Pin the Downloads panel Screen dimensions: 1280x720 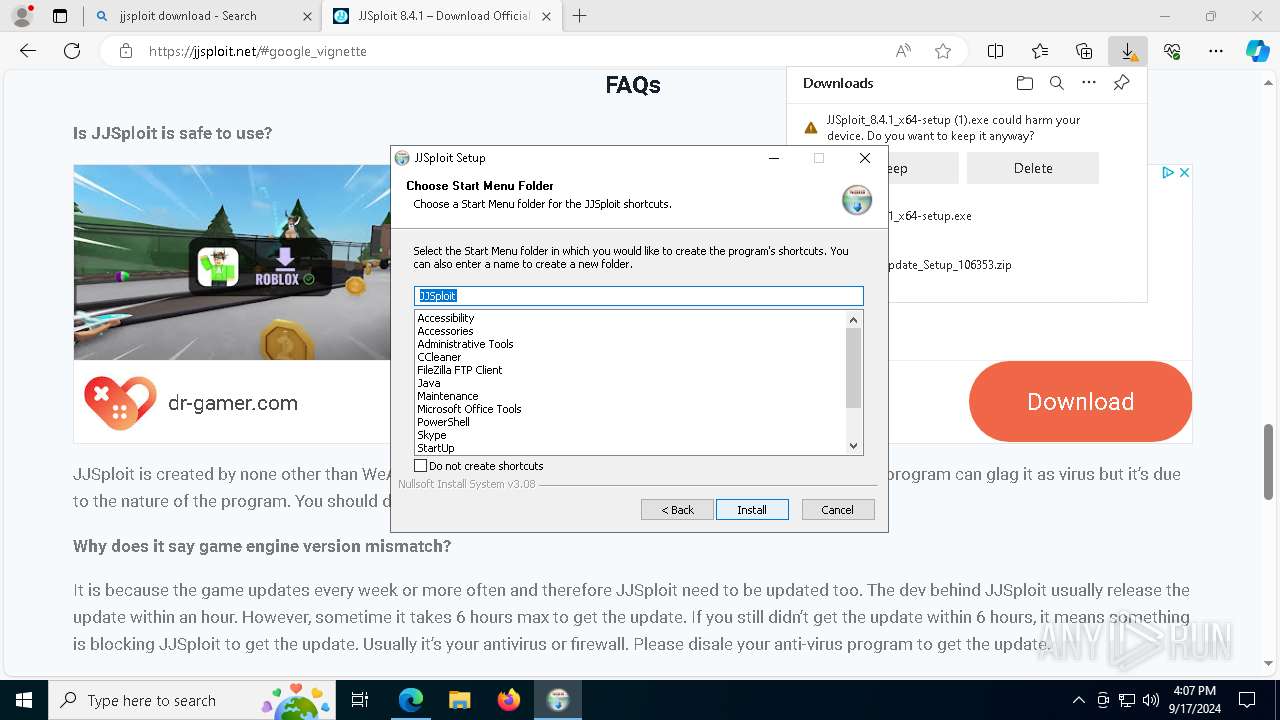click(1122, 83)
